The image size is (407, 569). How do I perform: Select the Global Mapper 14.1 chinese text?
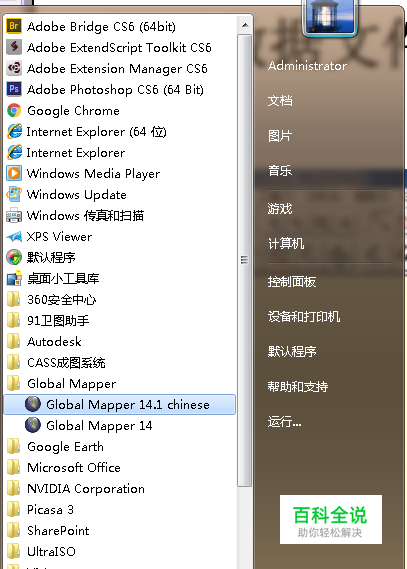tap(128, 405)
